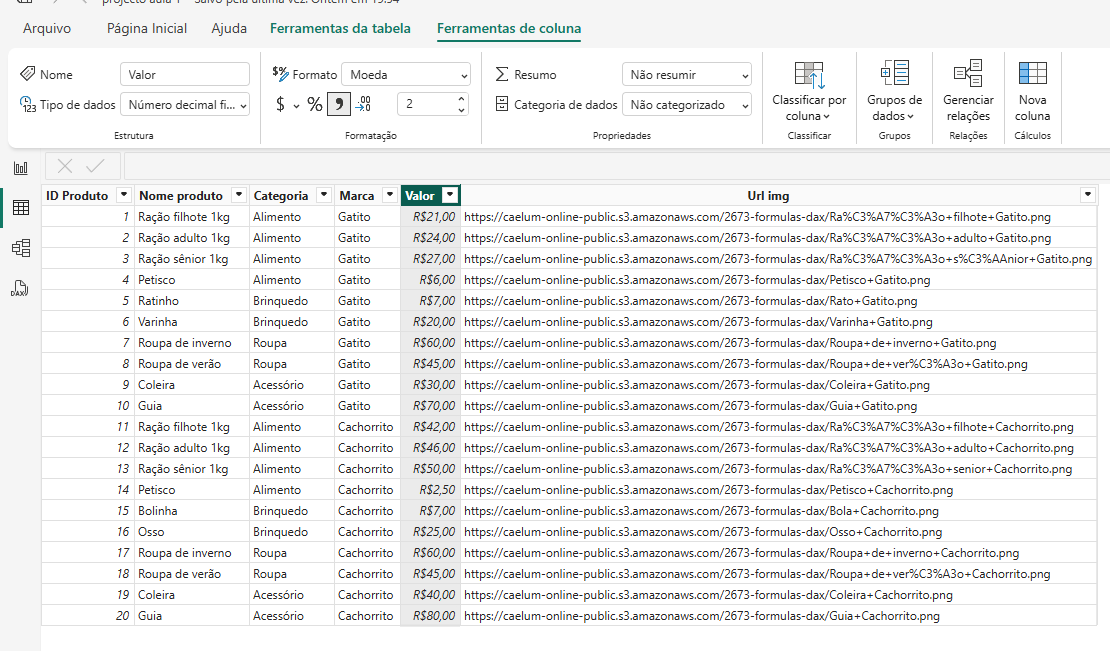The height and width of the screenshot is (651, 1110).
Task: Open the Model view sidebar icon
Action: click(x=21, y=248)
